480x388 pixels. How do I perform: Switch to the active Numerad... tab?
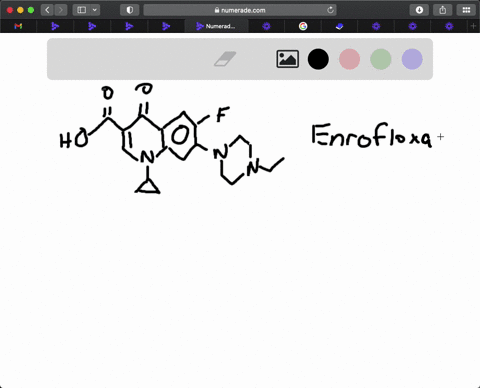(x=216, y=26)
